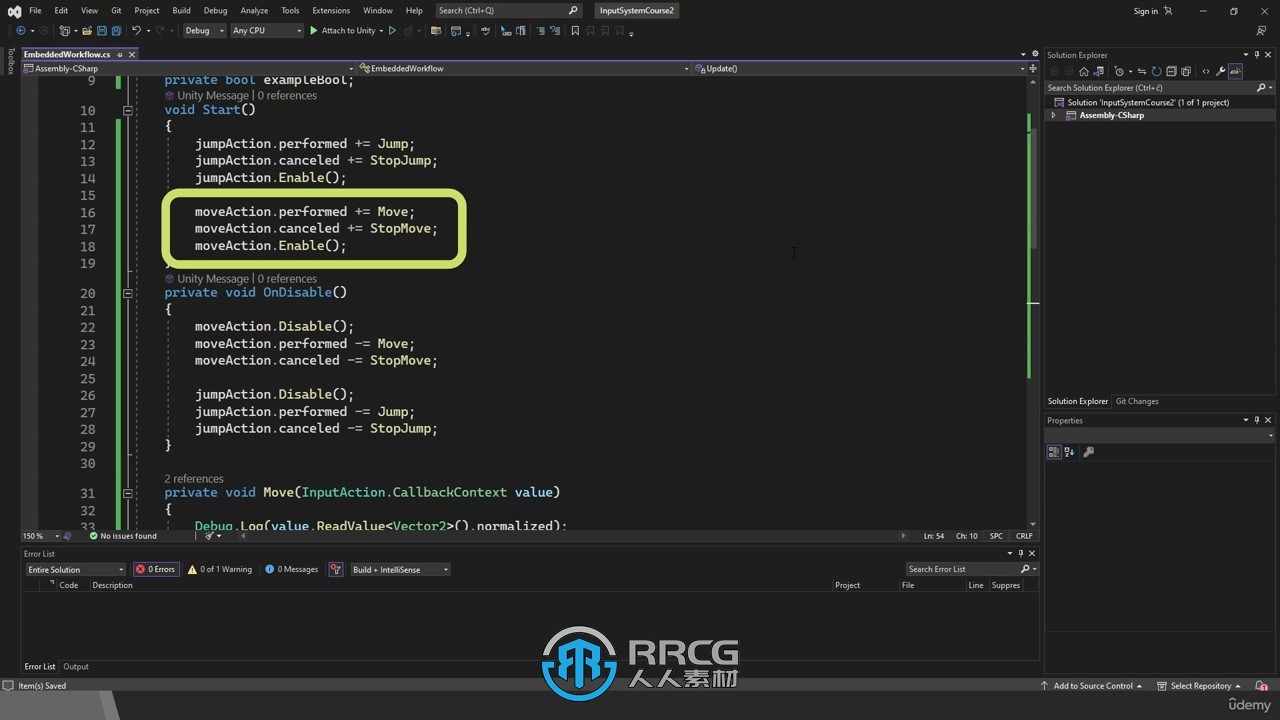Open the Build + IntelliSense dropdown

pos(400,569)
